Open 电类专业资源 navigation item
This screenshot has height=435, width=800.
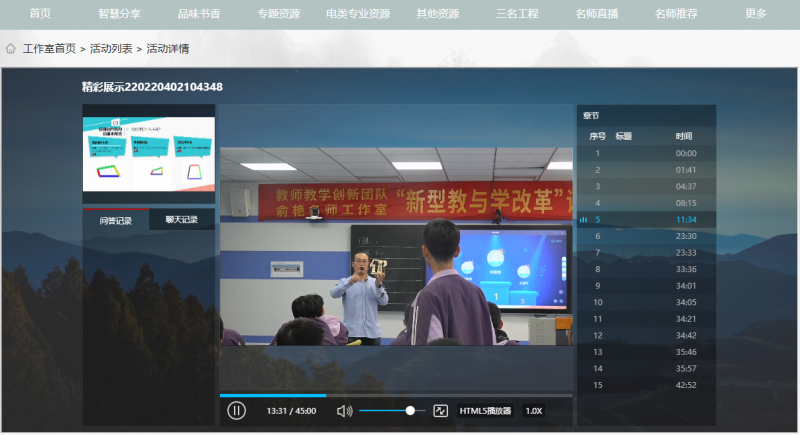click(358, 14)
